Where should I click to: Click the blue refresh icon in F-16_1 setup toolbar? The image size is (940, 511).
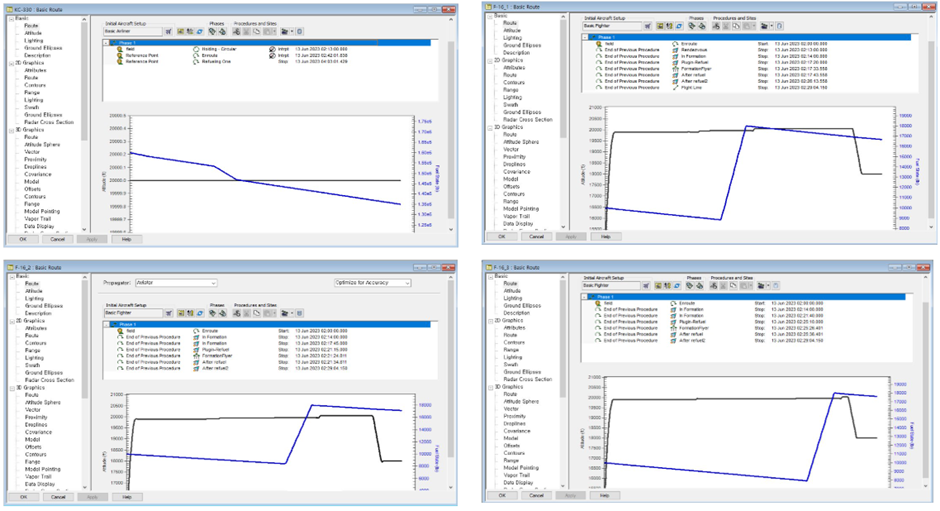[679, 26]
